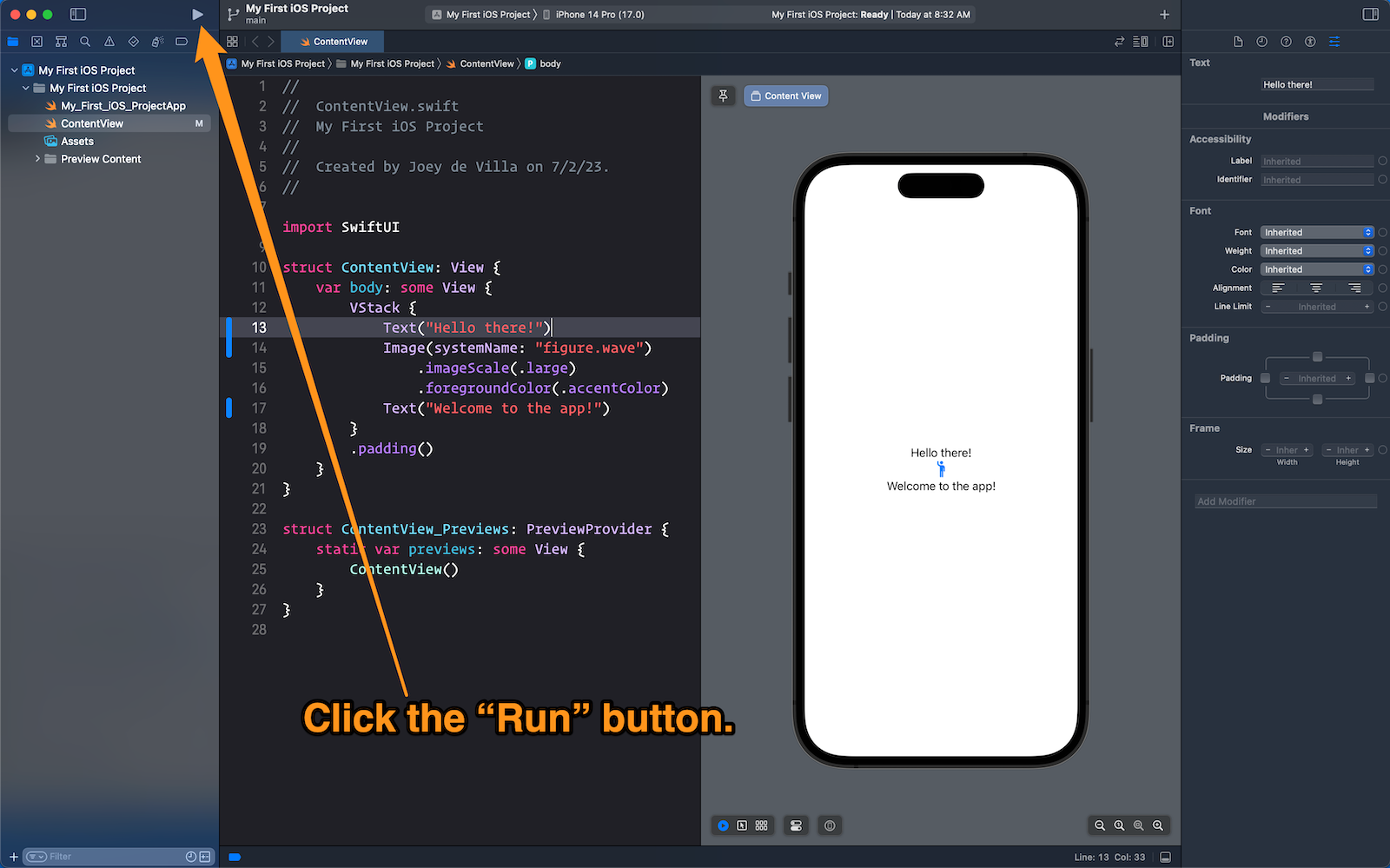Open the Source Control navigator icon
Viewport: 1390px width, 868px height.
coord(36,41)
